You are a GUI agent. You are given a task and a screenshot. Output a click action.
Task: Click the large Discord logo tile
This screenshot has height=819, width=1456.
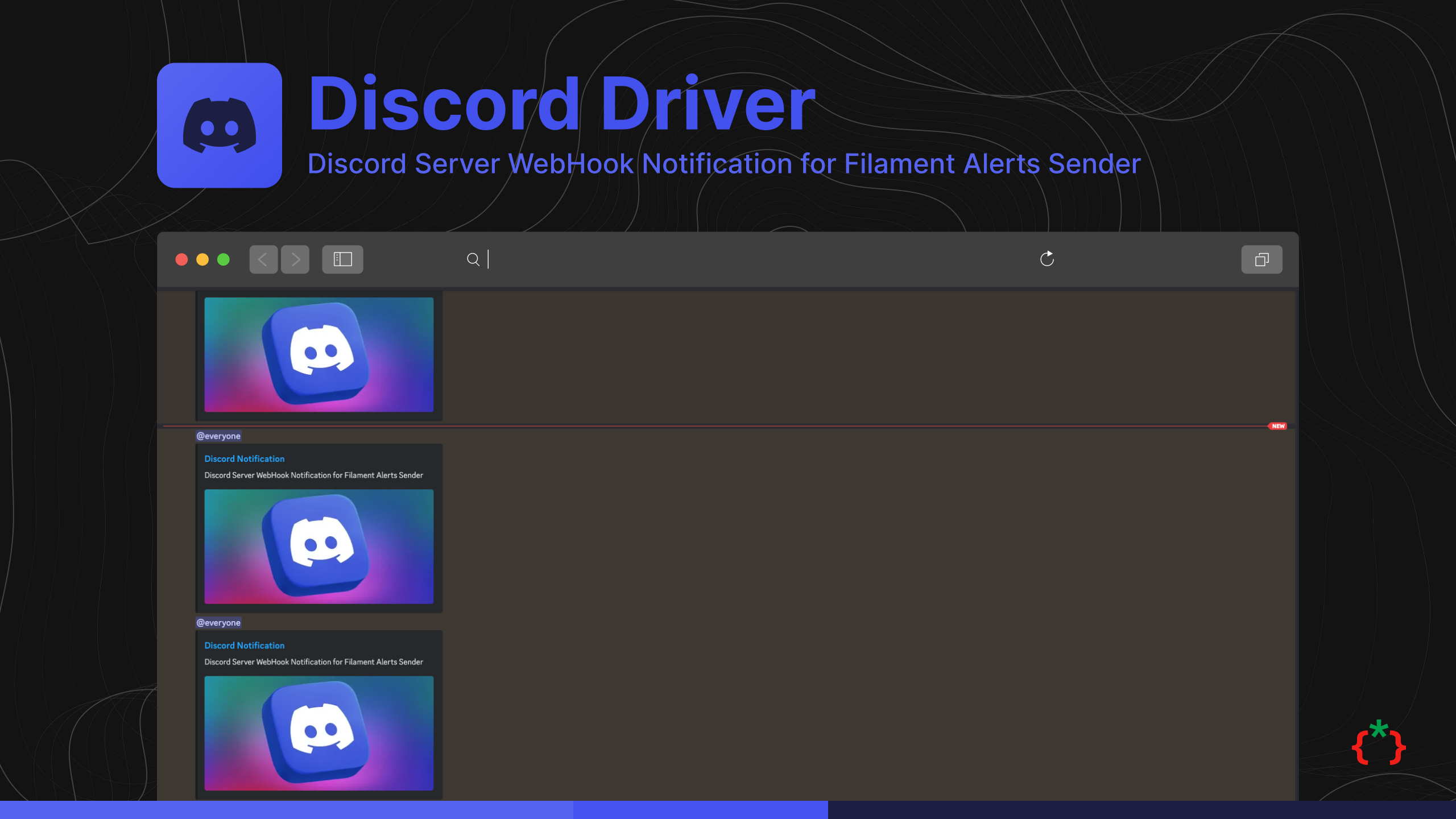[x=220, y=125]
